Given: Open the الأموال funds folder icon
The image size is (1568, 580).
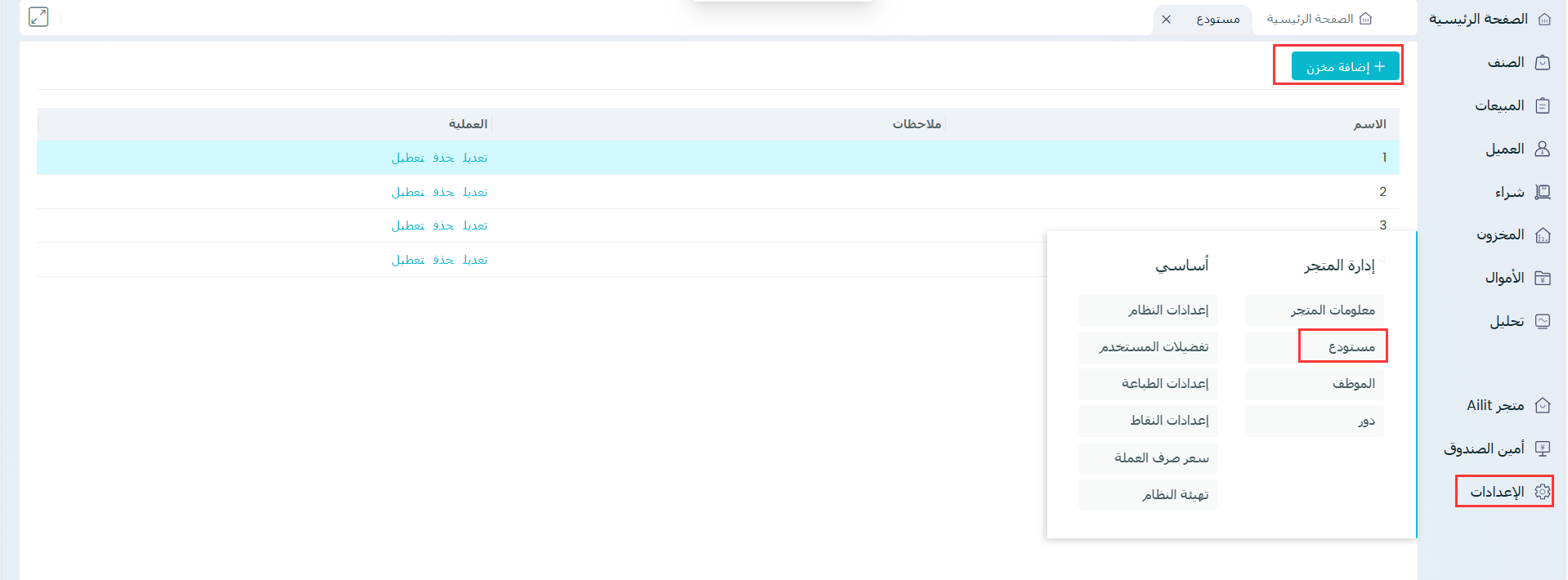Looking at the screenshot, I should pyautogui.click(x=1543, y=278).
